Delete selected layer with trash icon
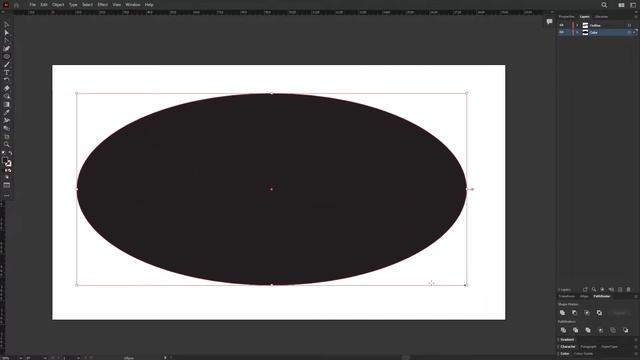640x360 pixels. (x=629, y=289)
